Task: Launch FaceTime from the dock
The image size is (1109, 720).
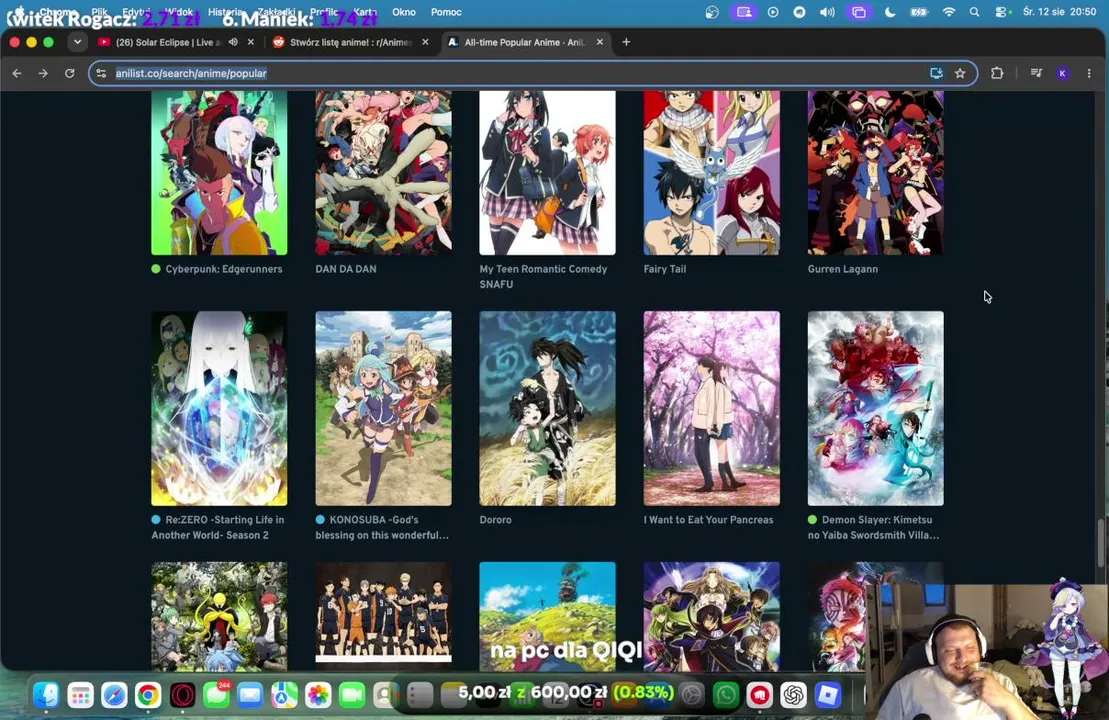Action: coord(352,695)
